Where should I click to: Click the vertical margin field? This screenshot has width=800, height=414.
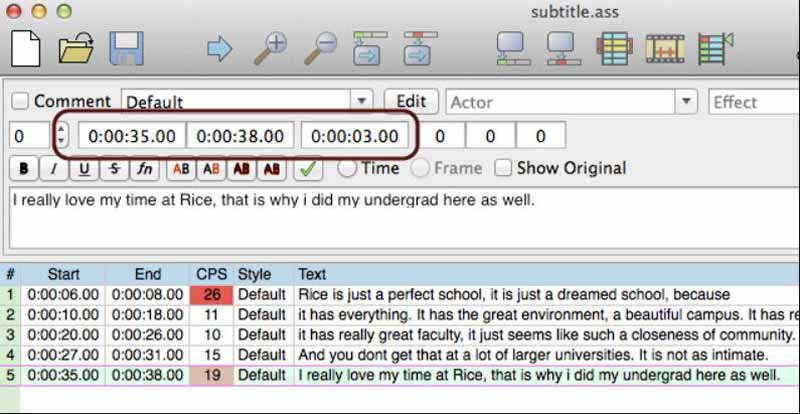(541, 136)
